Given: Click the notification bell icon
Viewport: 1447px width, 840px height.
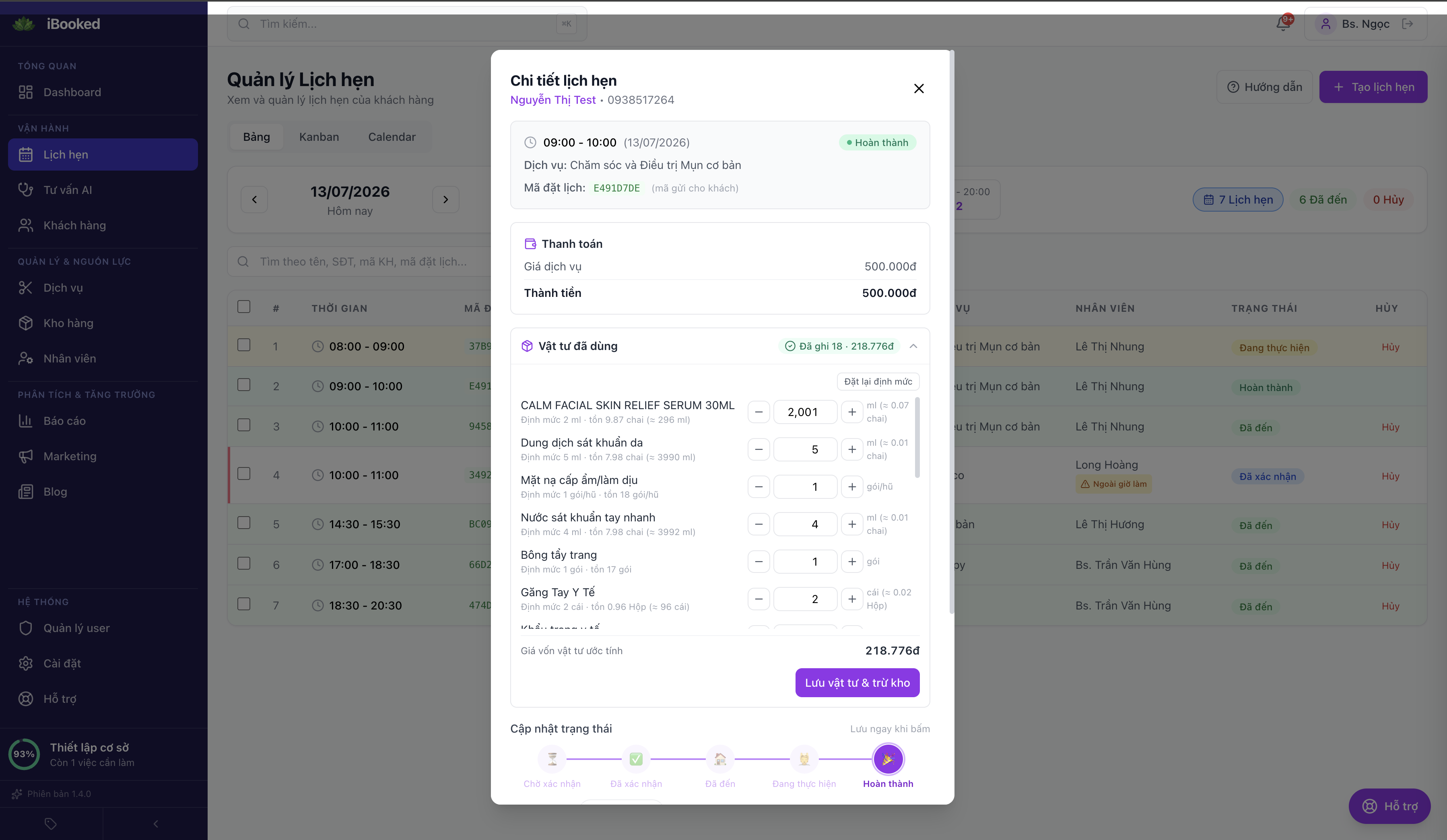Looking at the screenshot, I should [x=1283, y=24].
